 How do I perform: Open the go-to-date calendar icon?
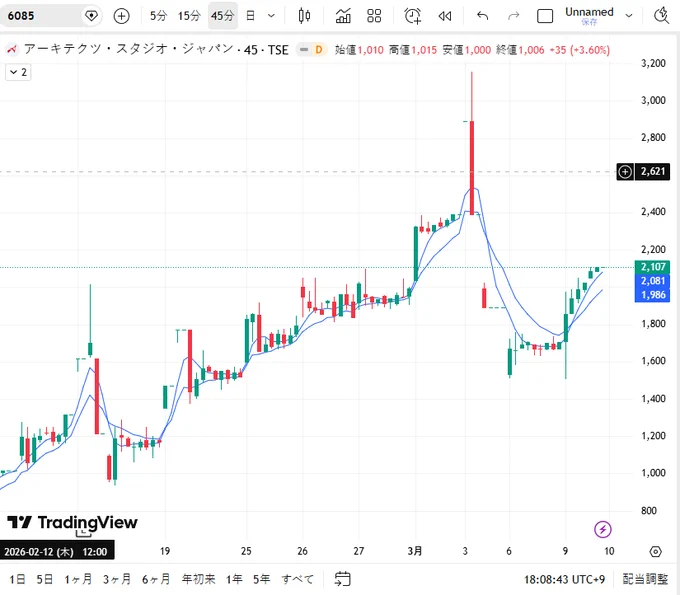(x=343, y=579)
